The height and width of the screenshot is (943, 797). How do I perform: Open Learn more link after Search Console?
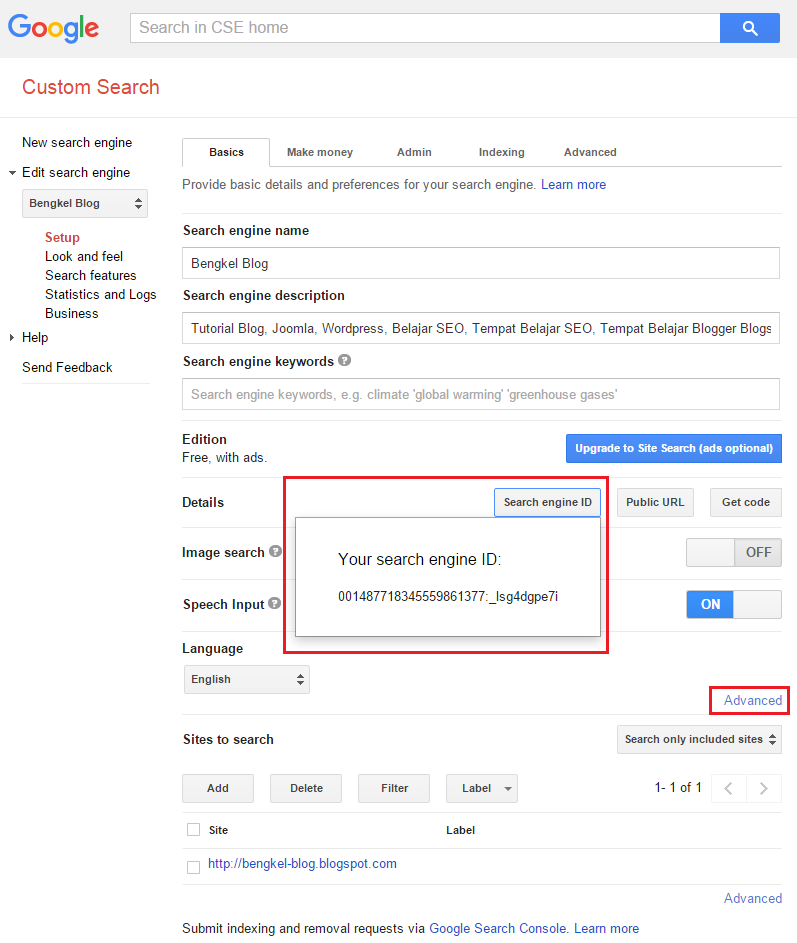pyautogui.click(x=606, y=929)
